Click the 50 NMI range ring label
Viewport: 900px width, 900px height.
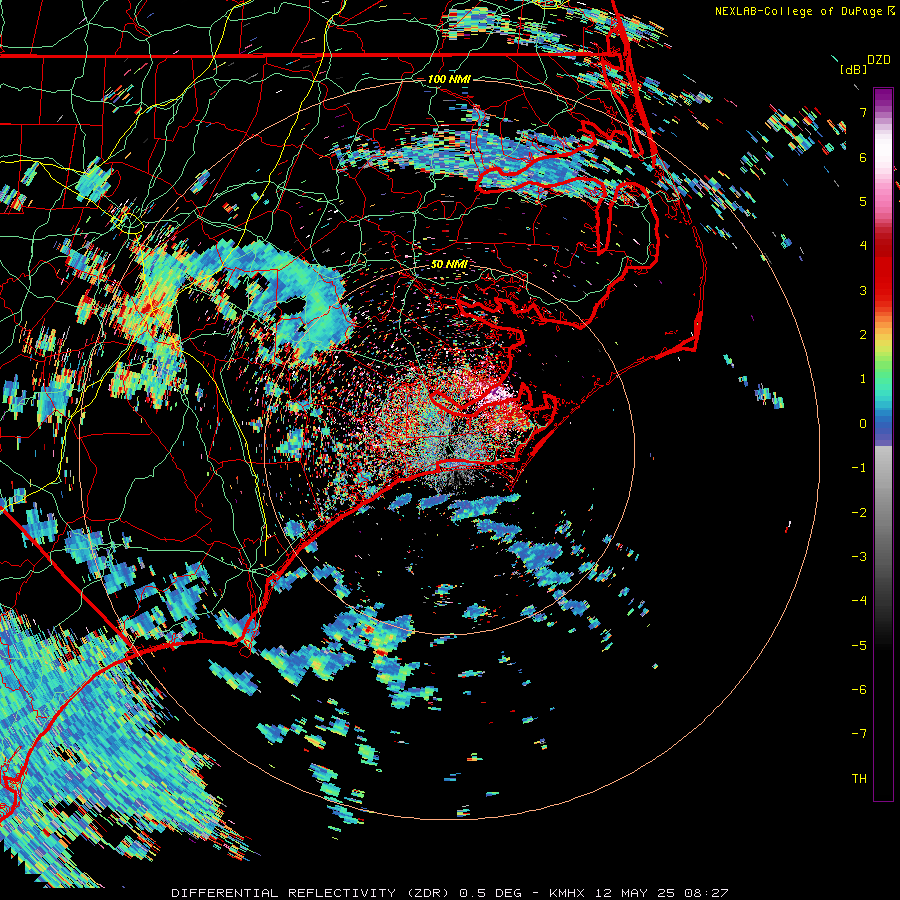click(x=449, y=264)
